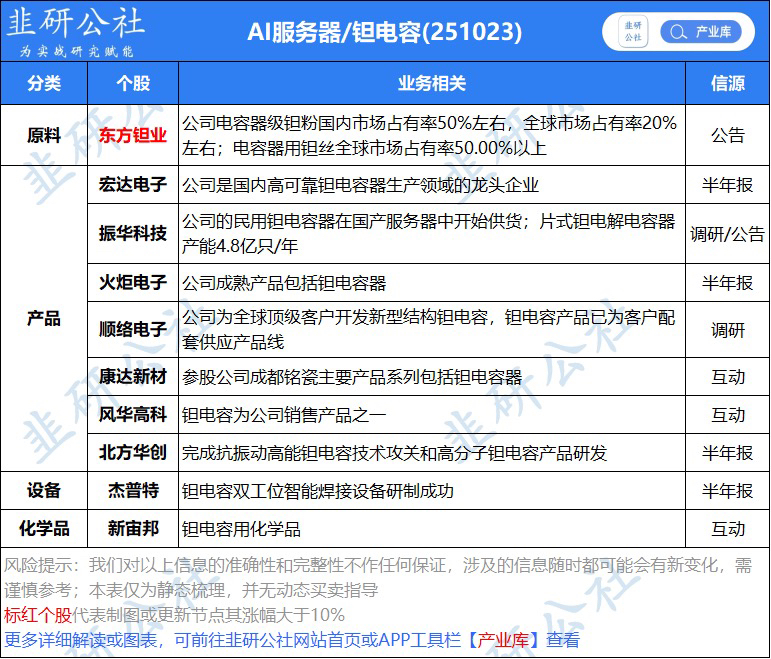Click the stock 火炬电子
Viewport: 771px width, 659px height.
133,283
